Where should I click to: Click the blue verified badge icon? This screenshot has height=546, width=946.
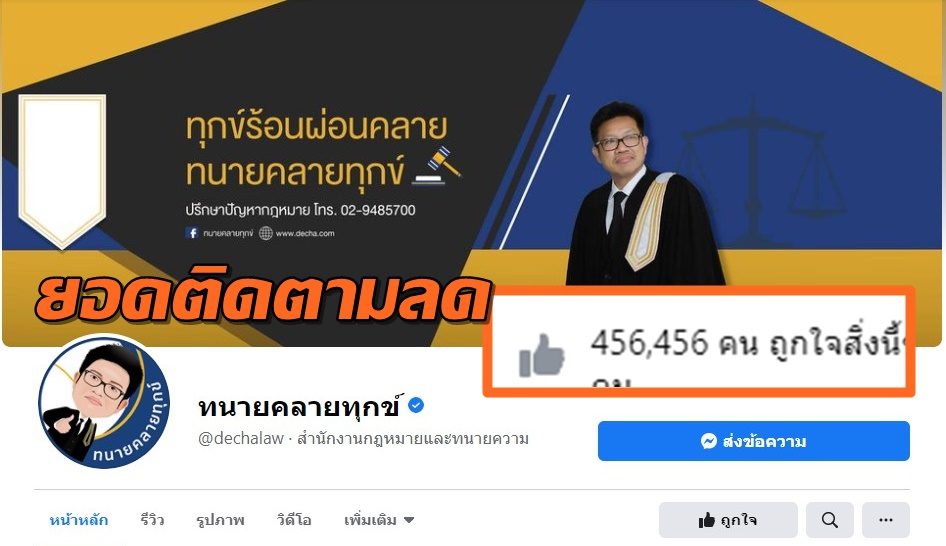click(x=416, y=405)
